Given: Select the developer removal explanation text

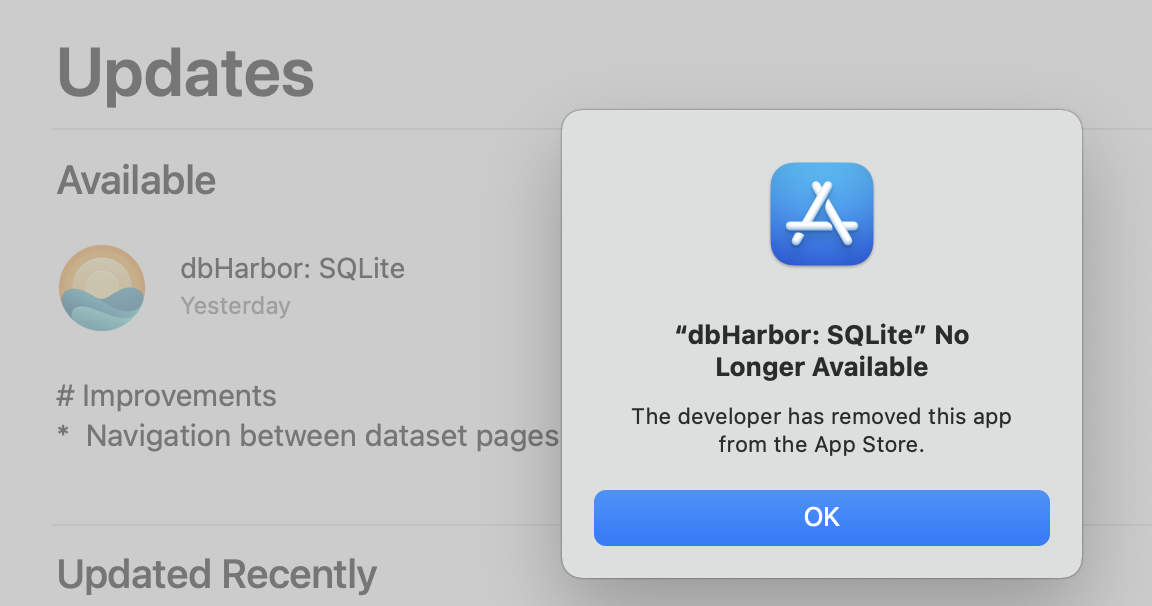Looking at the screenshot, I should (821, 431).
